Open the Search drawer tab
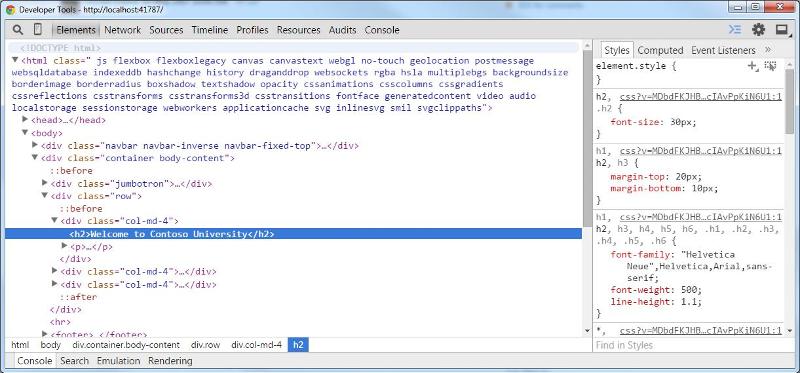Viewport: 800px width, 373px height. (74, 361)
